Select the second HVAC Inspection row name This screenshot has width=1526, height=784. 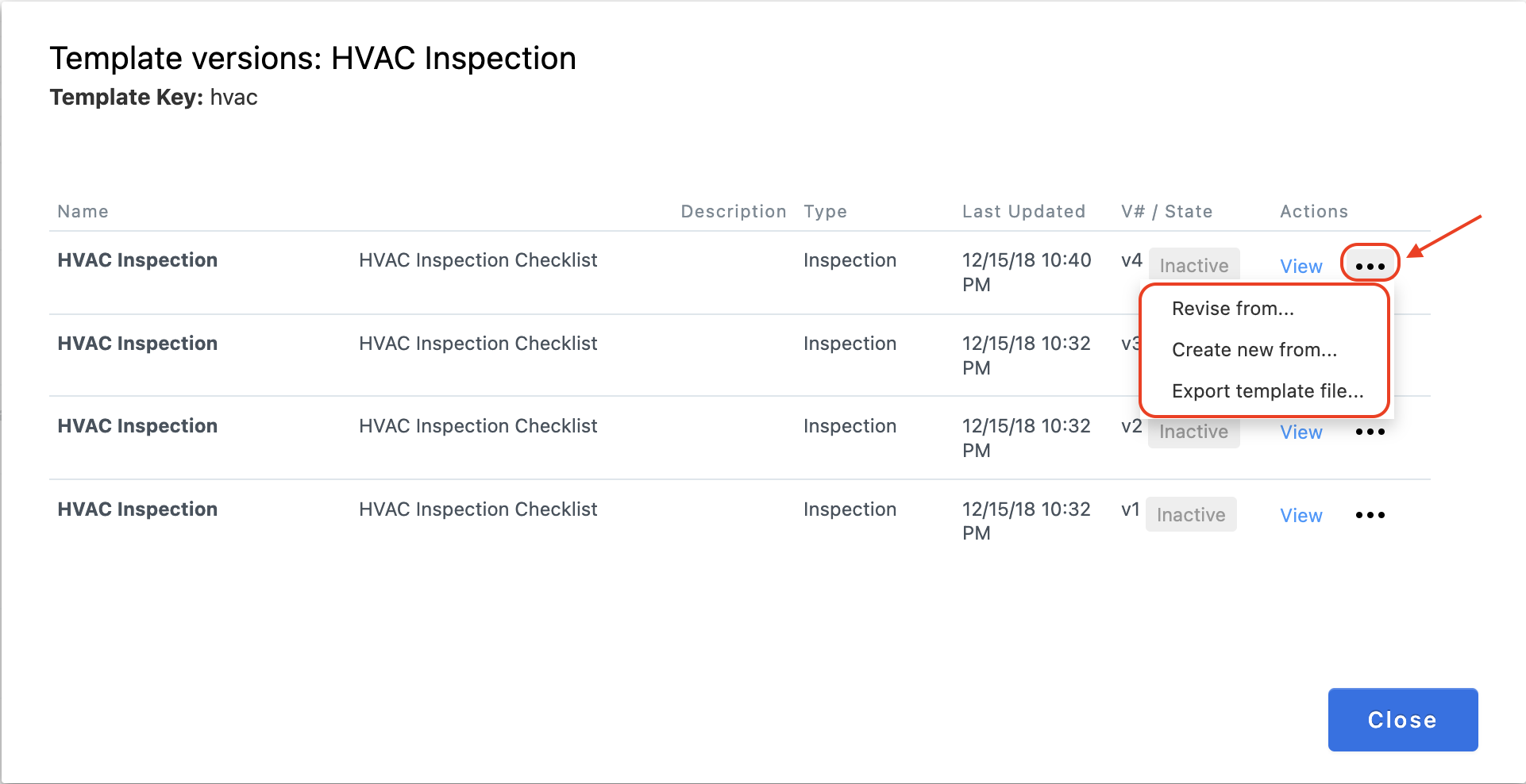[x=137, y=344]
